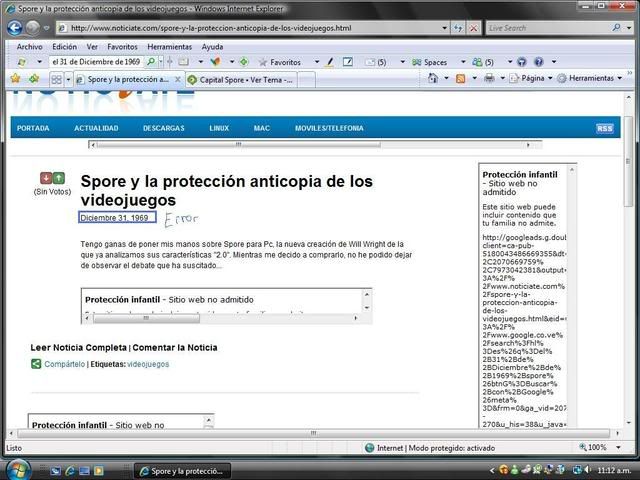Click the toolbar search box with date text
Screen dimensions: 640x480
pos(96,62)
